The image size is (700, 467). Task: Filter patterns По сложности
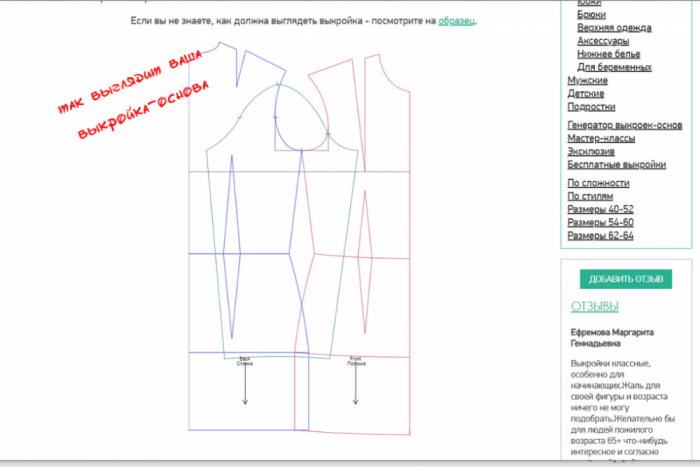point(598,183)
